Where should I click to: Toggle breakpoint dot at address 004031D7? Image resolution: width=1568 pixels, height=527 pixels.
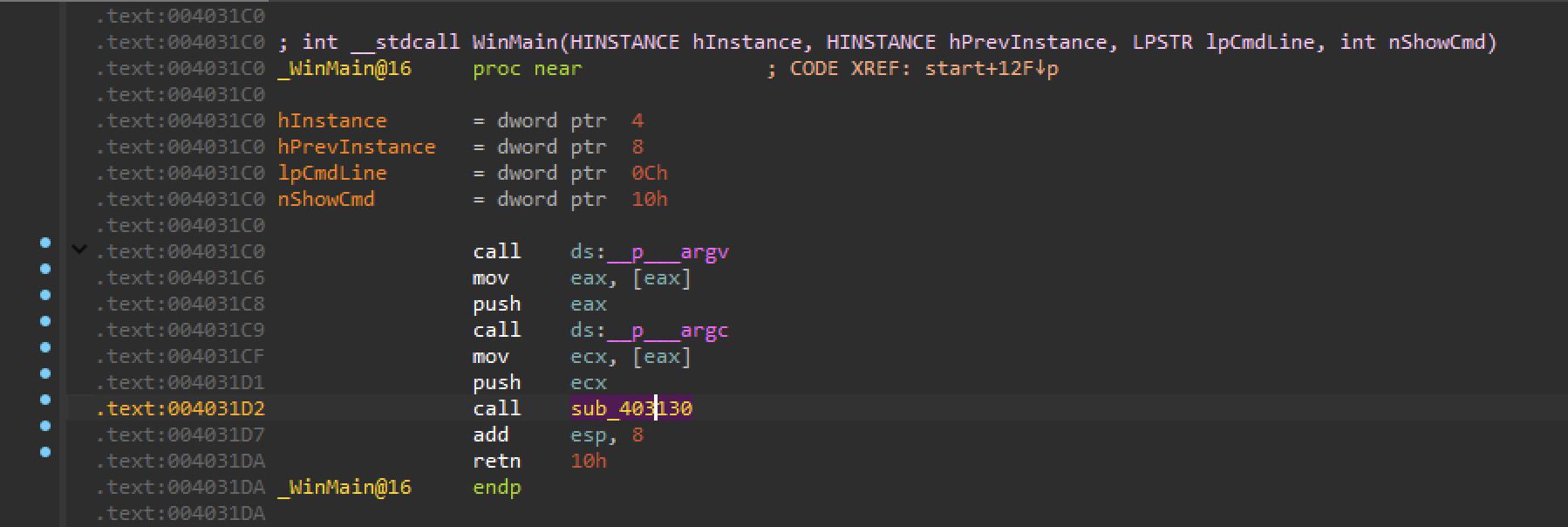(45, 426)
